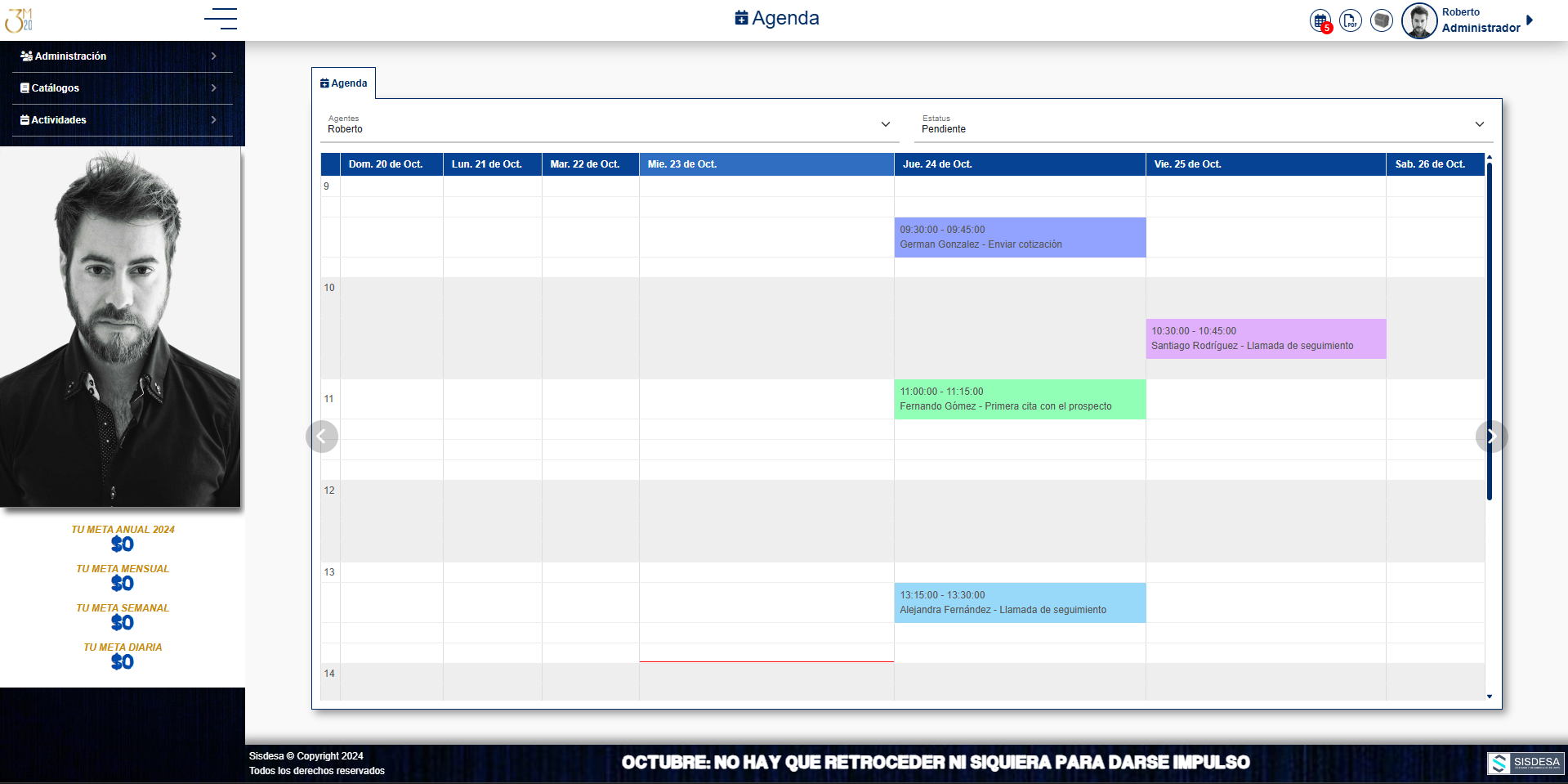The height and width of the screenshot is (784, 1568).
Task: Click the agenda vertical scrollbar down arrow
Action: click(1490, 697)
